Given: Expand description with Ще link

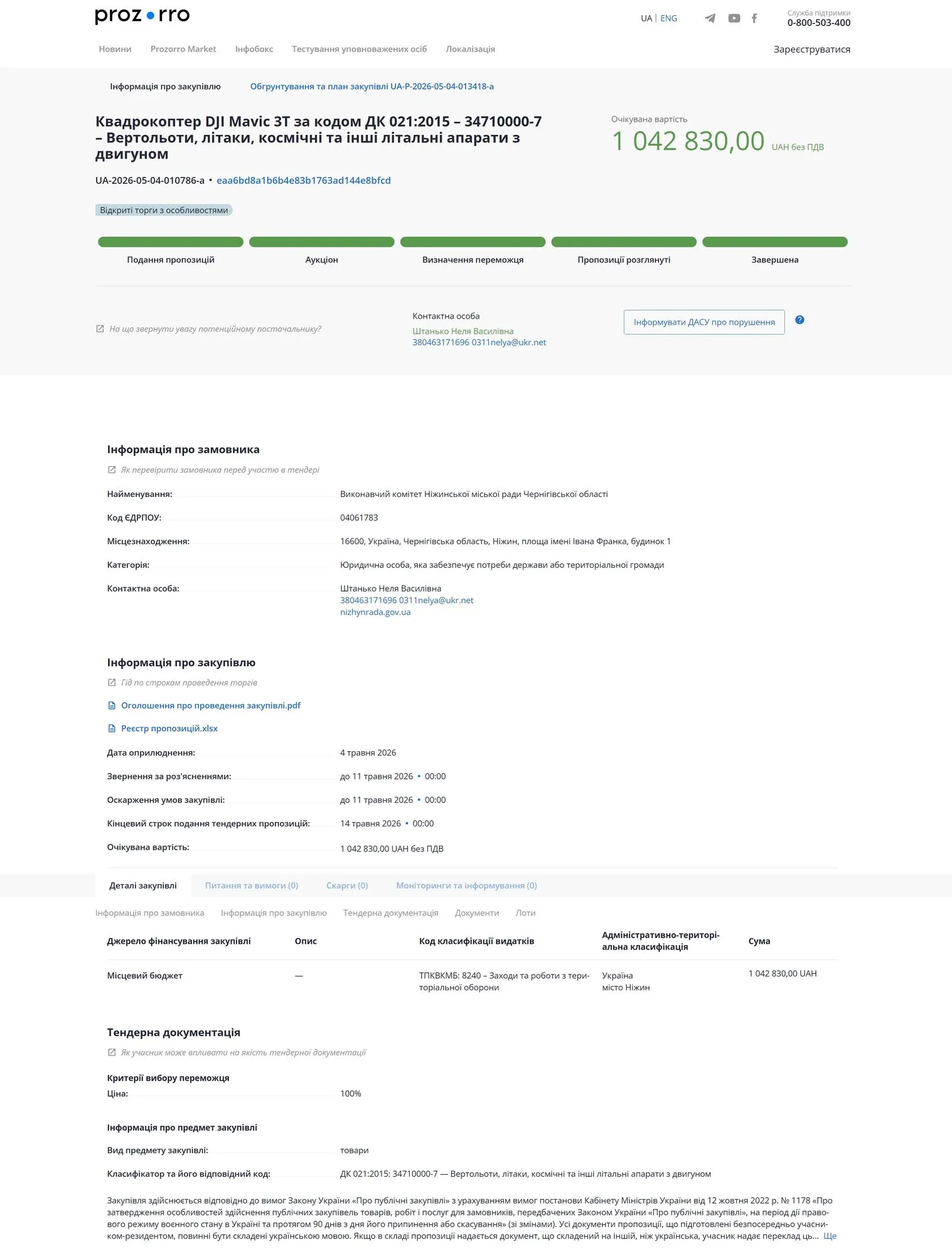Looking at the screenshot, I should pyautogui.click(x=830, y=1236).
